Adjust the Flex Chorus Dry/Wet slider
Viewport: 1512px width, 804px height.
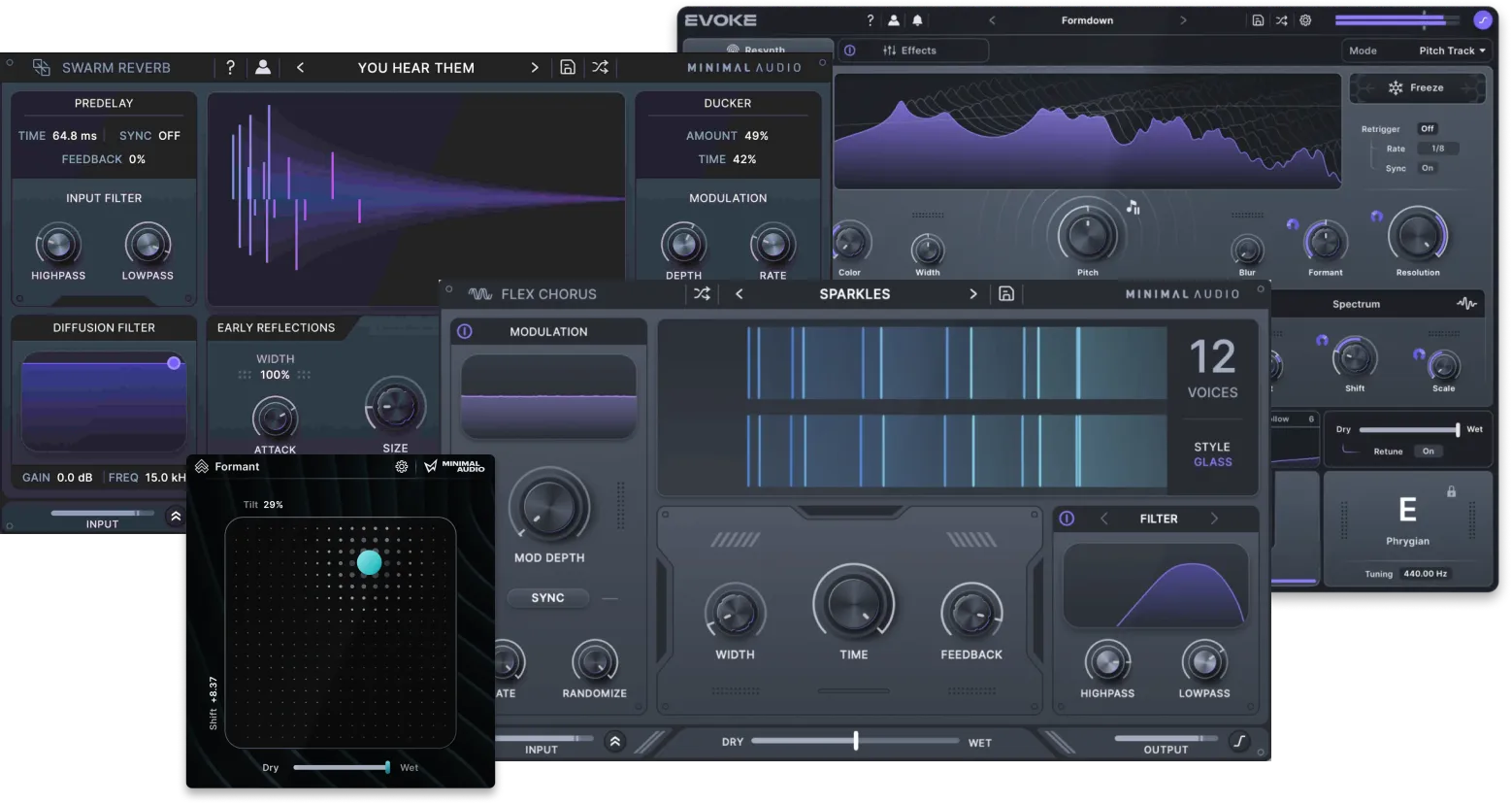855,741
